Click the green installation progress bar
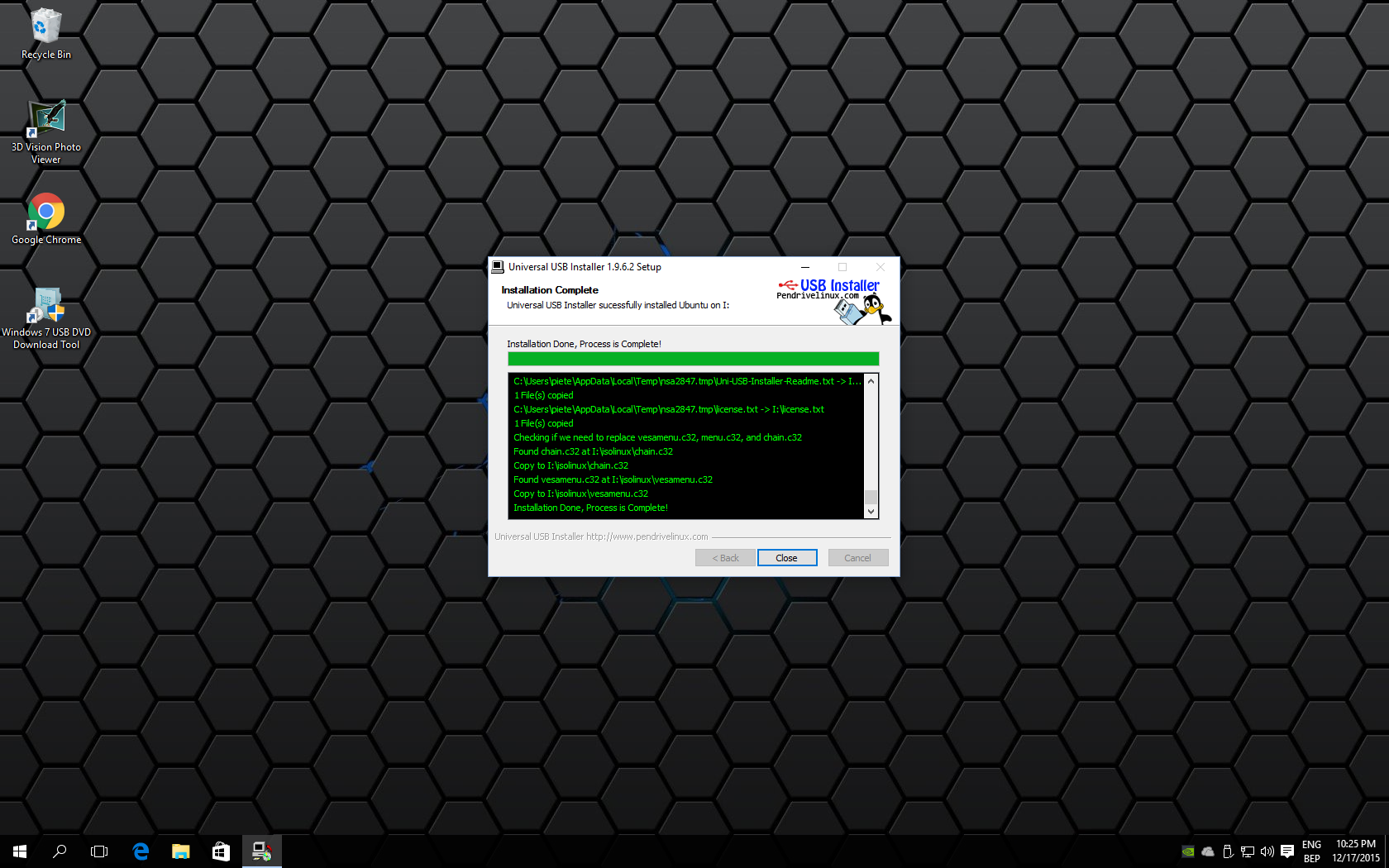The height and width of the screenshot is (868, 1389). 693,359
